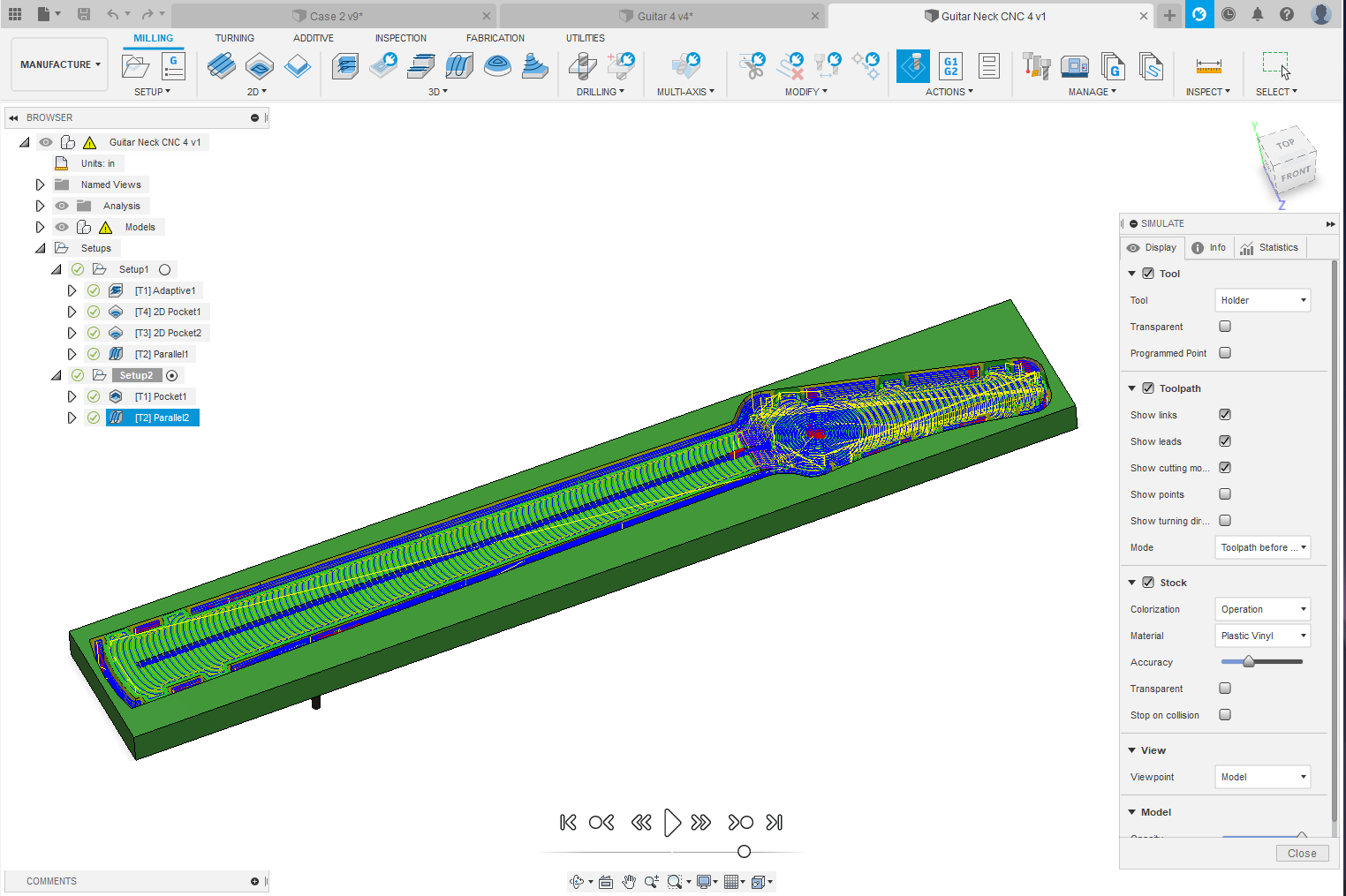The image size is (1346, 896).
Task: Enable the Programmed Point checkbox
Action: (1225, 353)
